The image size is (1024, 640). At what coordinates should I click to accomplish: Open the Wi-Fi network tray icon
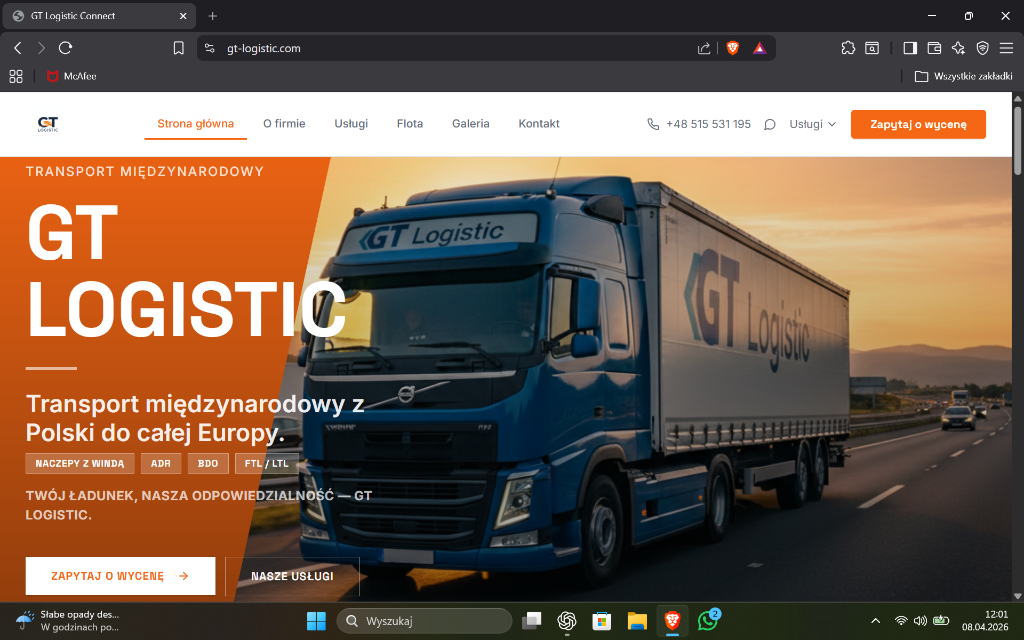coord(901,620)
